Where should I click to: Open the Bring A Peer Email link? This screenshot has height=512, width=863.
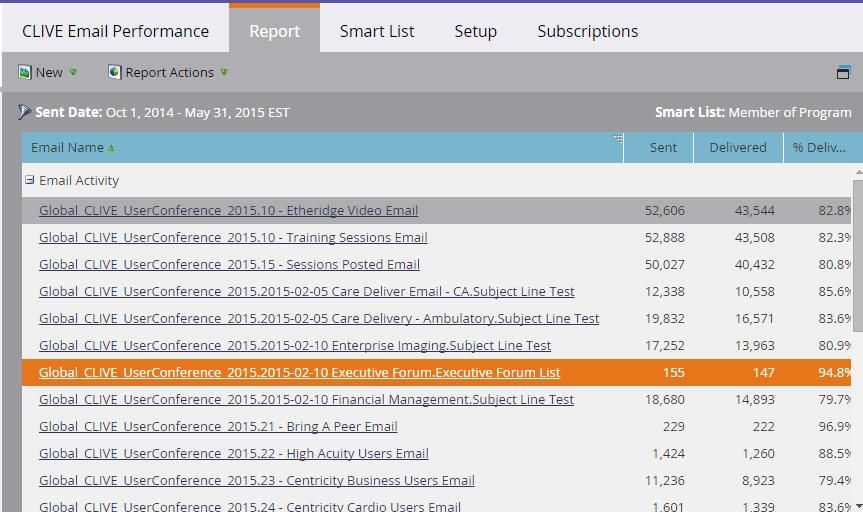coord(218,426)
